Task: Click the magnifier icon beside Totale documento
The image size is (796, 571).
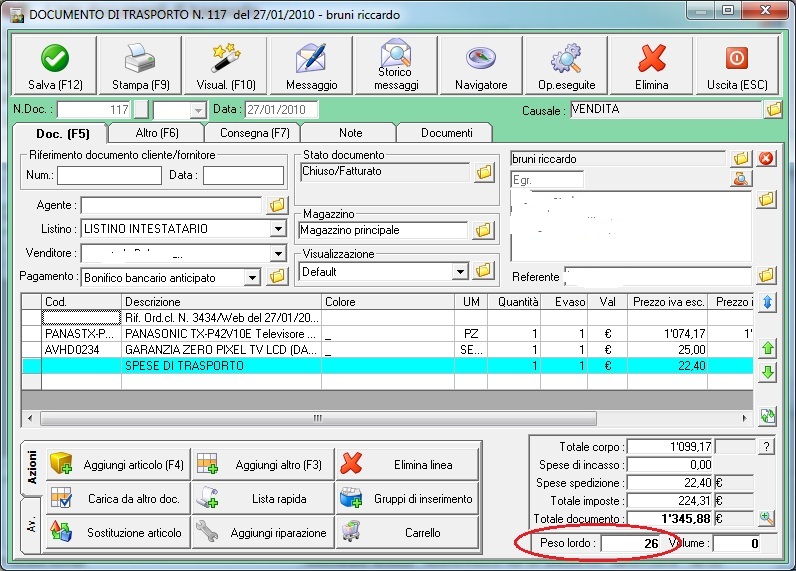Action: (x=767, y=518)
